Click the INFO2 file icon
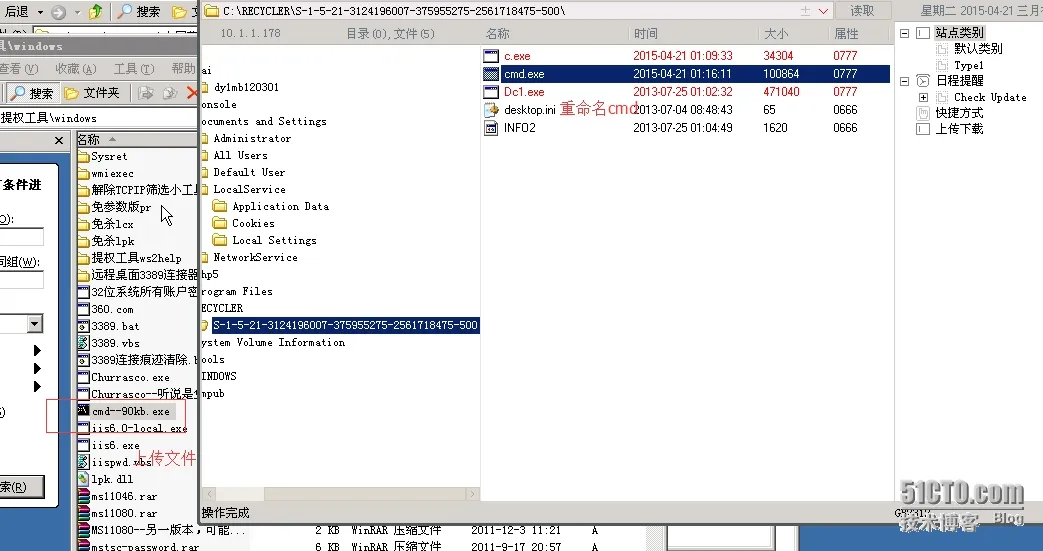Image resolution: width=1043 pixels, height=551 pixels. [x=491, y=128]
